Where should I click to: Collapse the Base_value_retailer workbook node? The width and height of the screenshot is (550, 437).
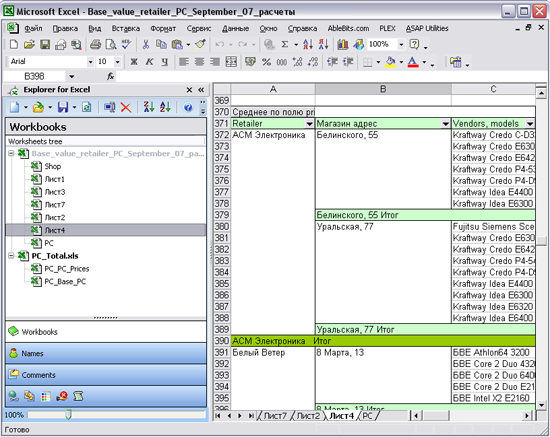(x=11, y=153)
